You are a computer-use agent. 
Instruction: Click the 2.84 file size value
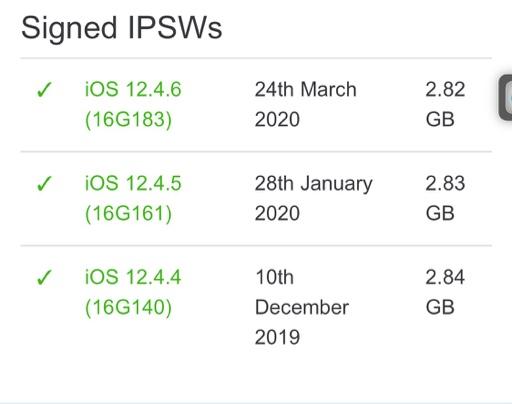pos(445,277)
